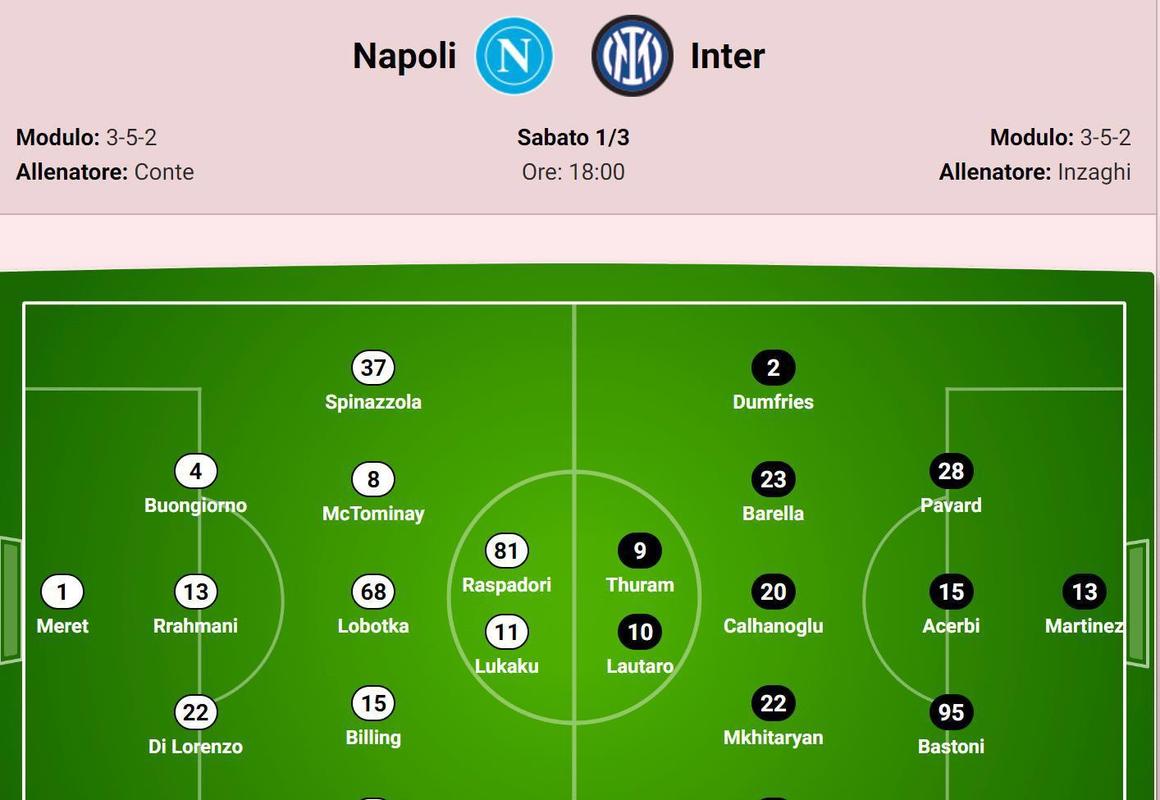Select goalkeeper Meret's number 1 badge
Image resolution: width=1160 pixels, height=800 pixels.
point(62,591)
